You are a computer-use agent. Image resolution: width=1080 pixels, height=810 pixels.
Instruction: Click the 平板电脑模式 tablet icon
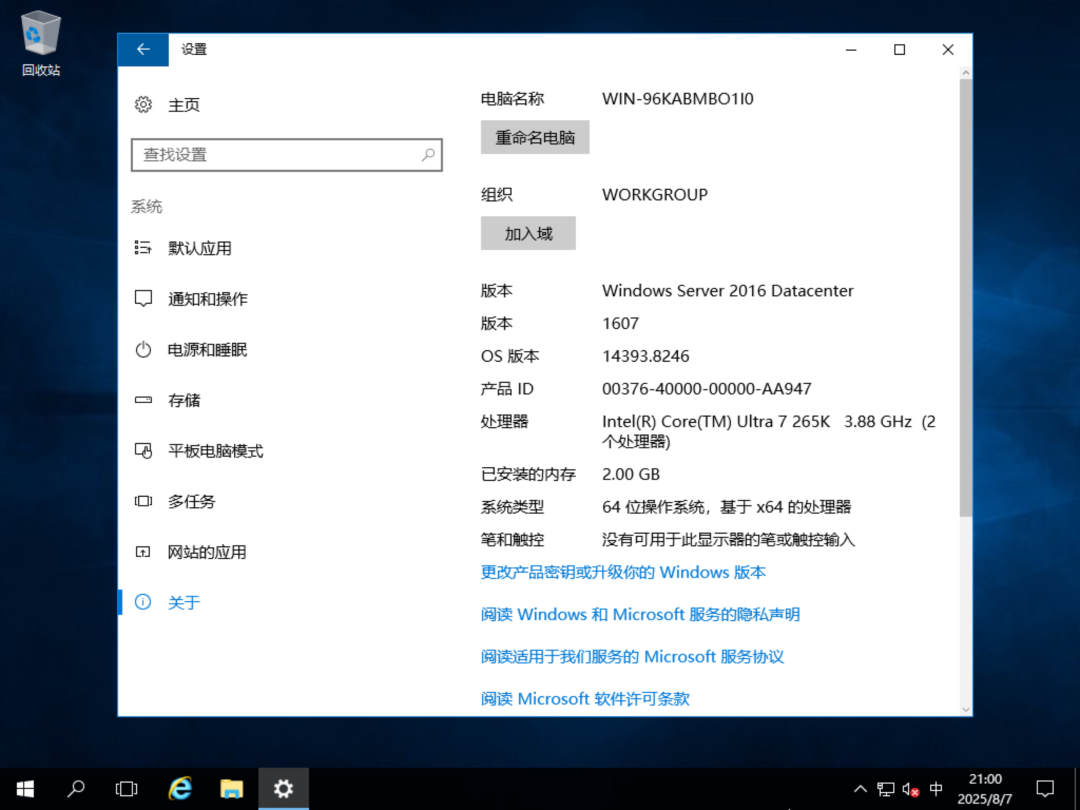[143, 450]
